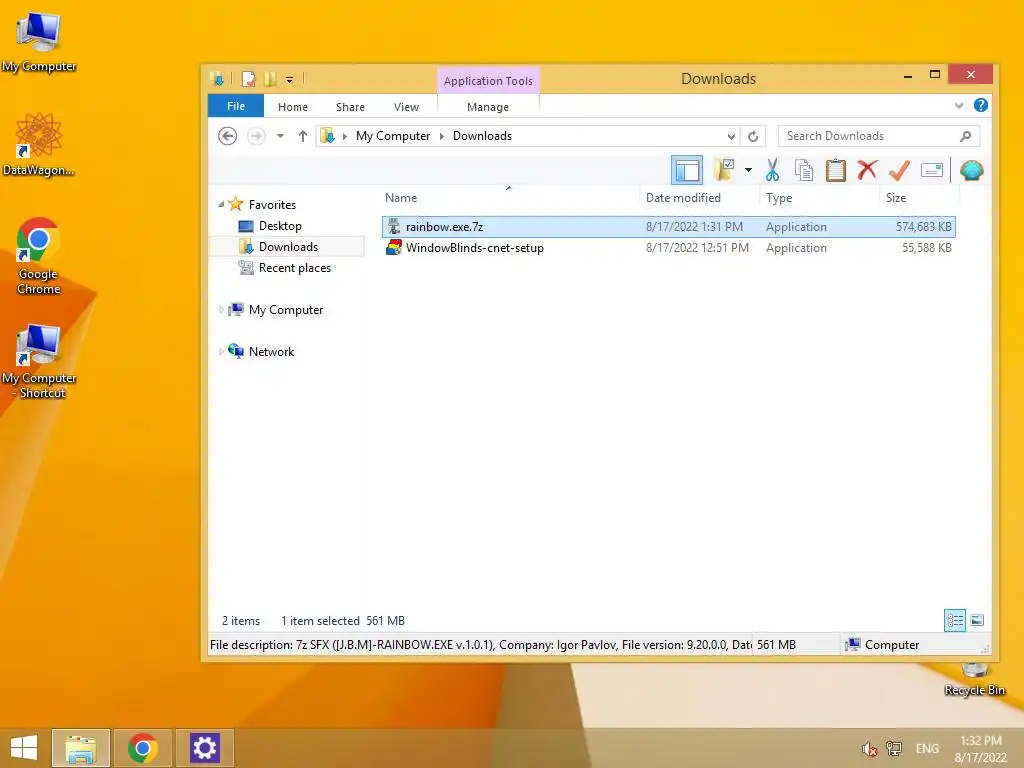Switch to Details view button
The height and width of the screenshot is (768, 1024).
(x=955, y=620)
